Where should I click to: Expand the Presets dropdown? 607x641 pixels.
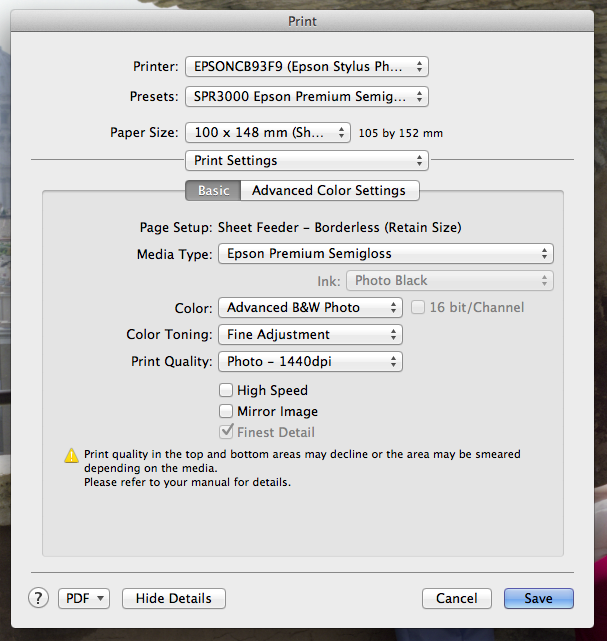306,97
